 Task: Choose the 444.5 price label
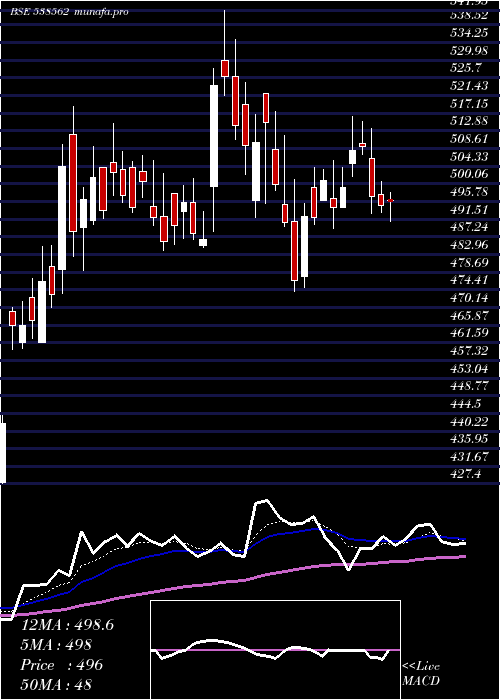(466, 404)
